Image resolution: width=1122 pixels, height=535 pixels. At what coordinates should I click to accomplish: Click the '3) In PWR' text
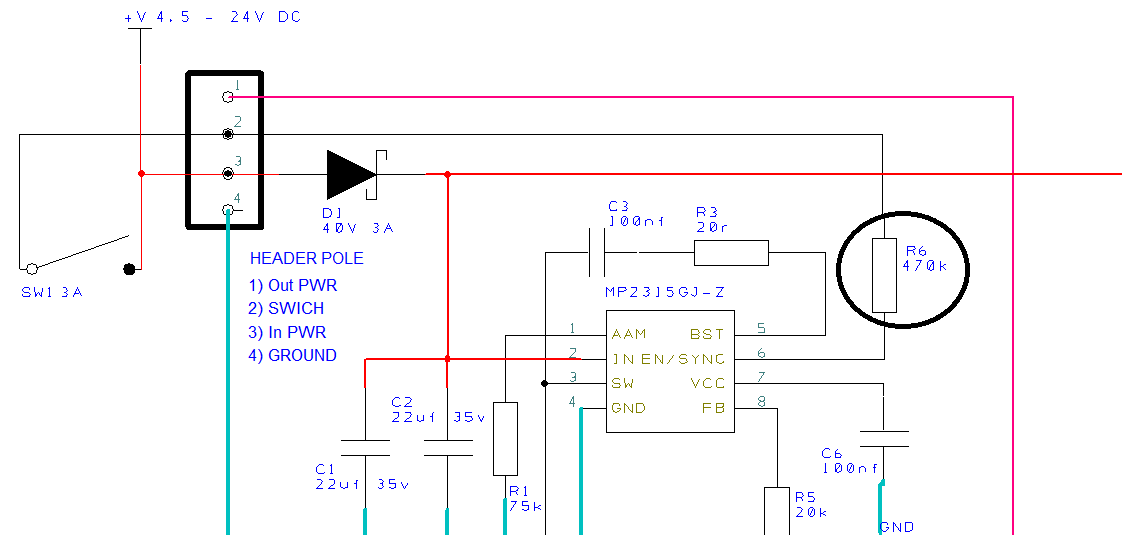point(287,332)
